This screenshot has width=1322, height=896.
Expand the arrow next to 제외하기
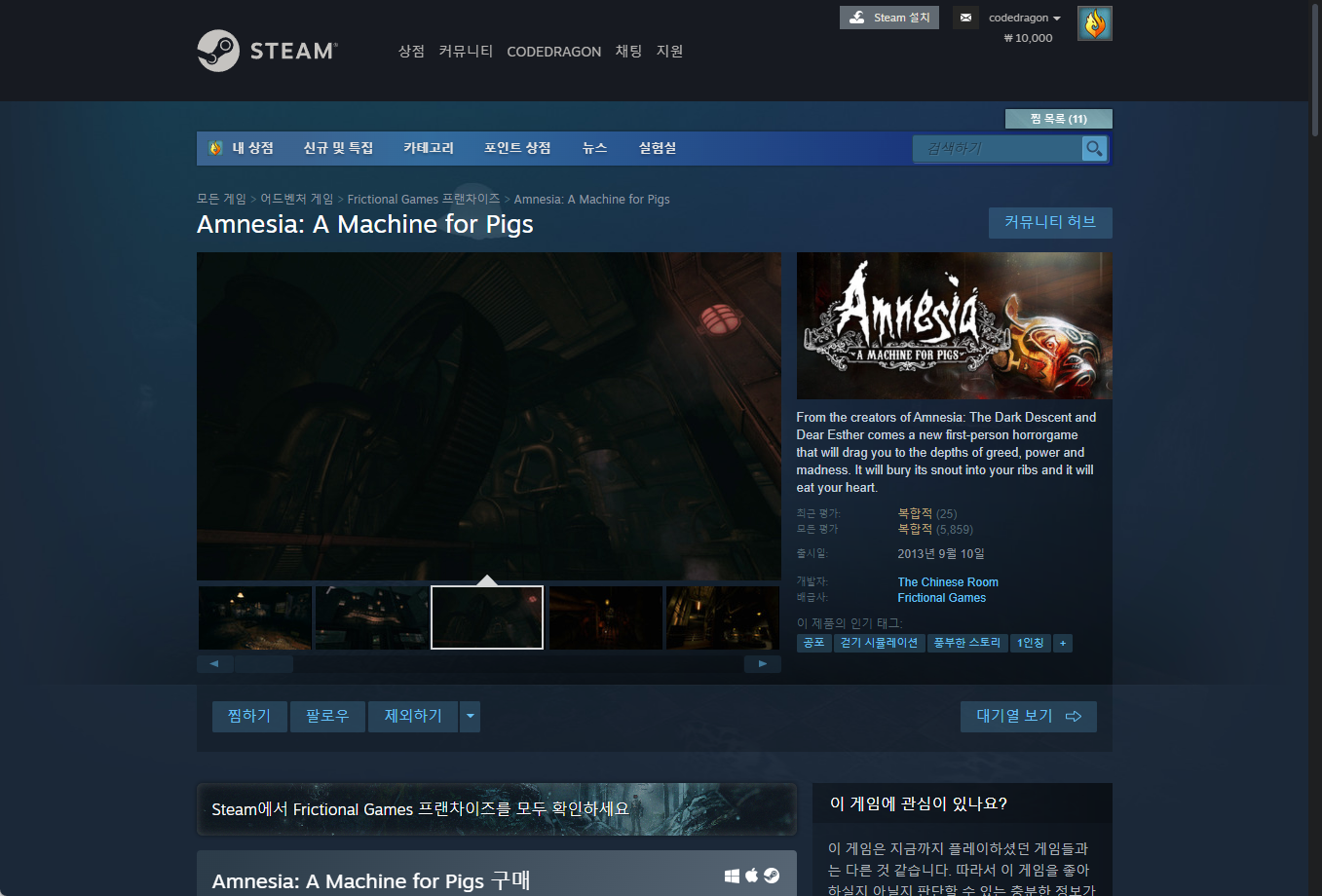[470, 717]
